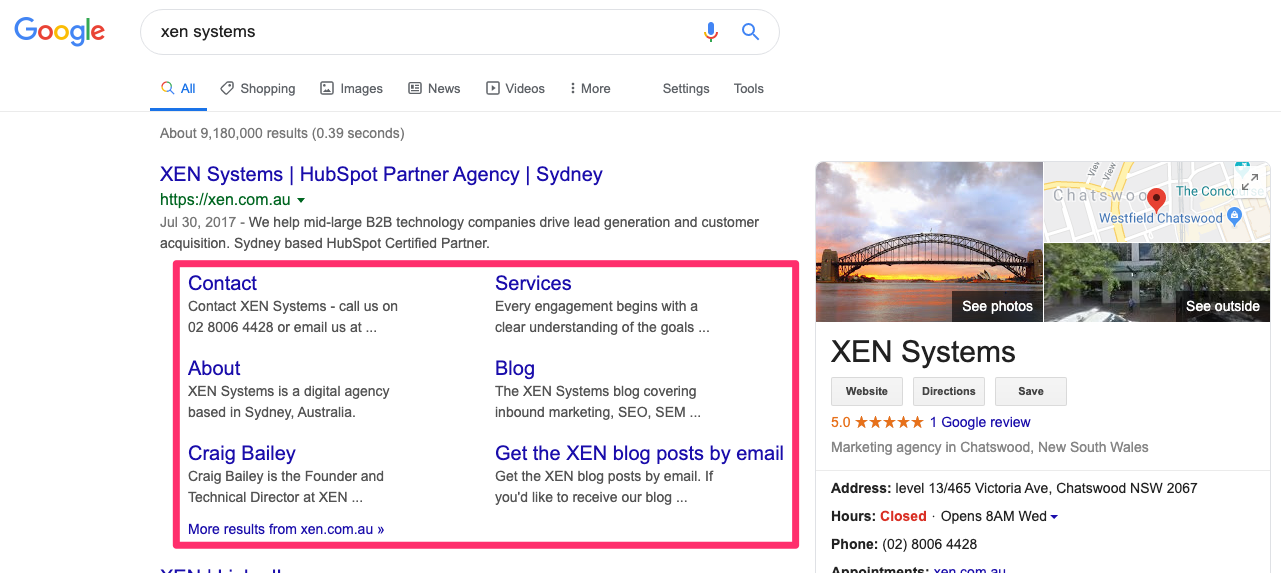This screenshot has height=573, width=1281.
Task: Click the Save button for XEN Systems
Action: tap(1031, 391)
